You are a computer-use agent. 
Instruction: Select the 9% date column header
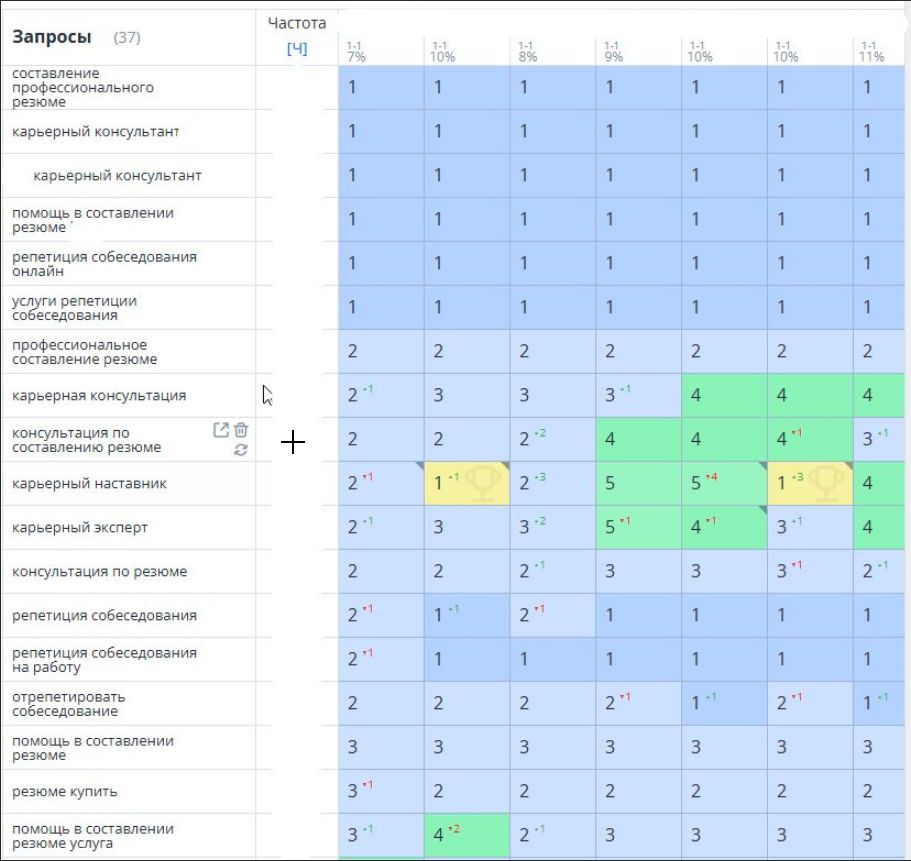613,51
